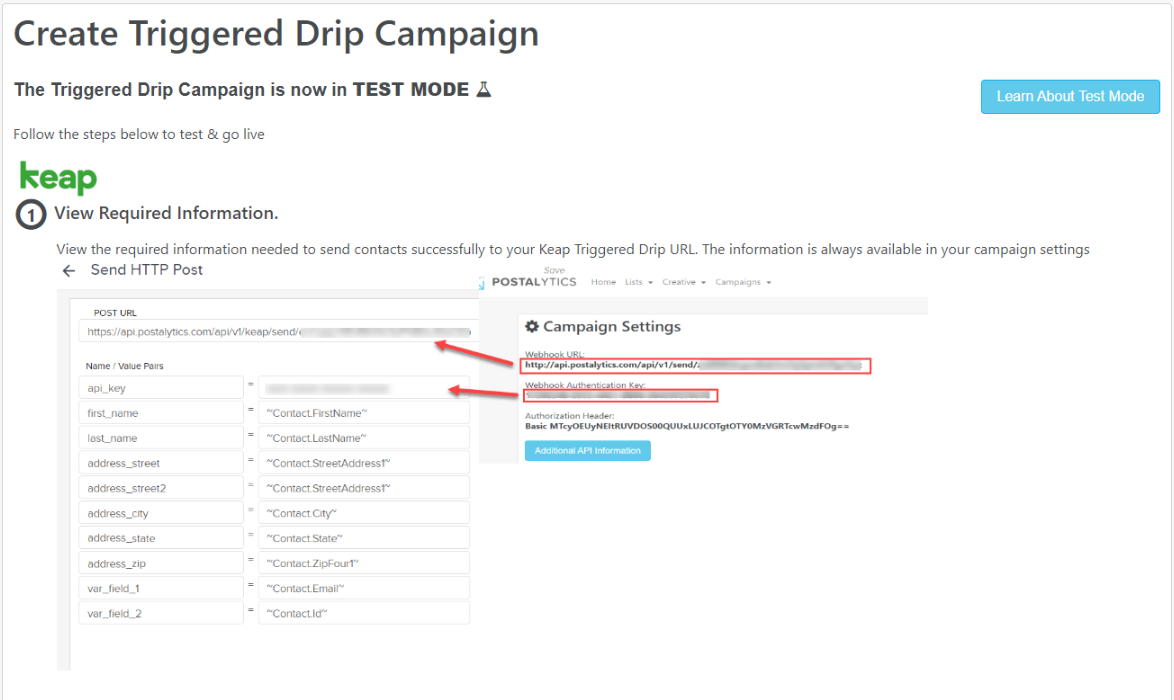
Task: Click the step 1 circled number icon
Action: 31,215
